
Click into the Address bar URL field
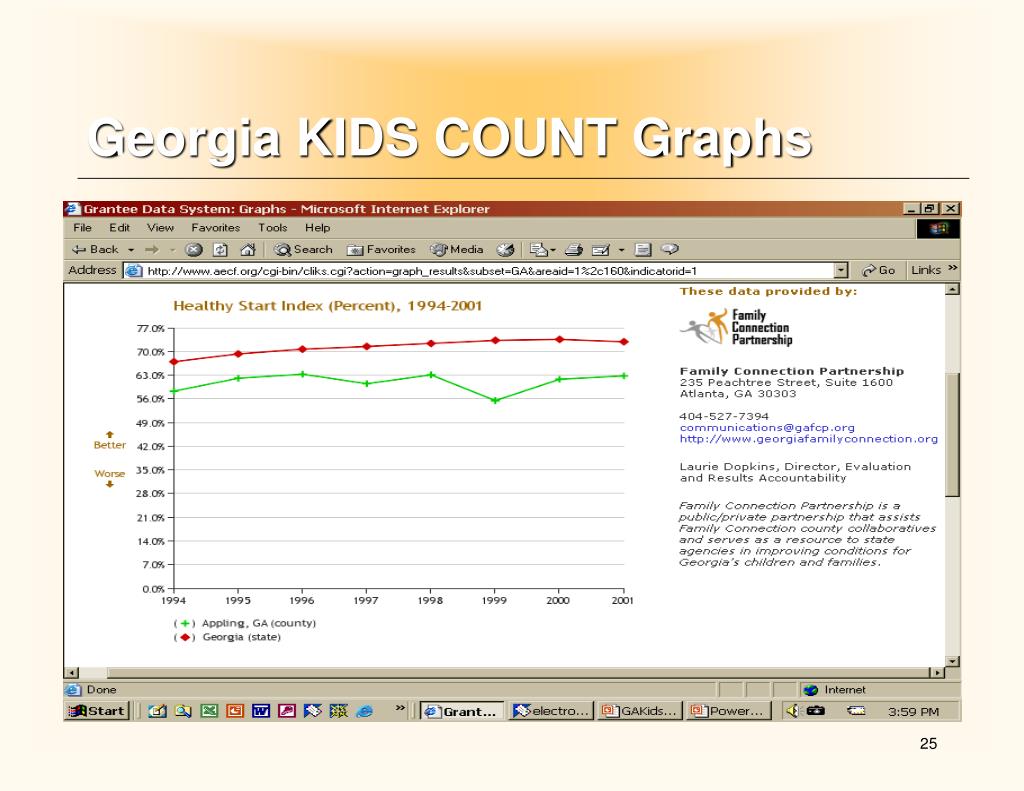pos(480,270)
